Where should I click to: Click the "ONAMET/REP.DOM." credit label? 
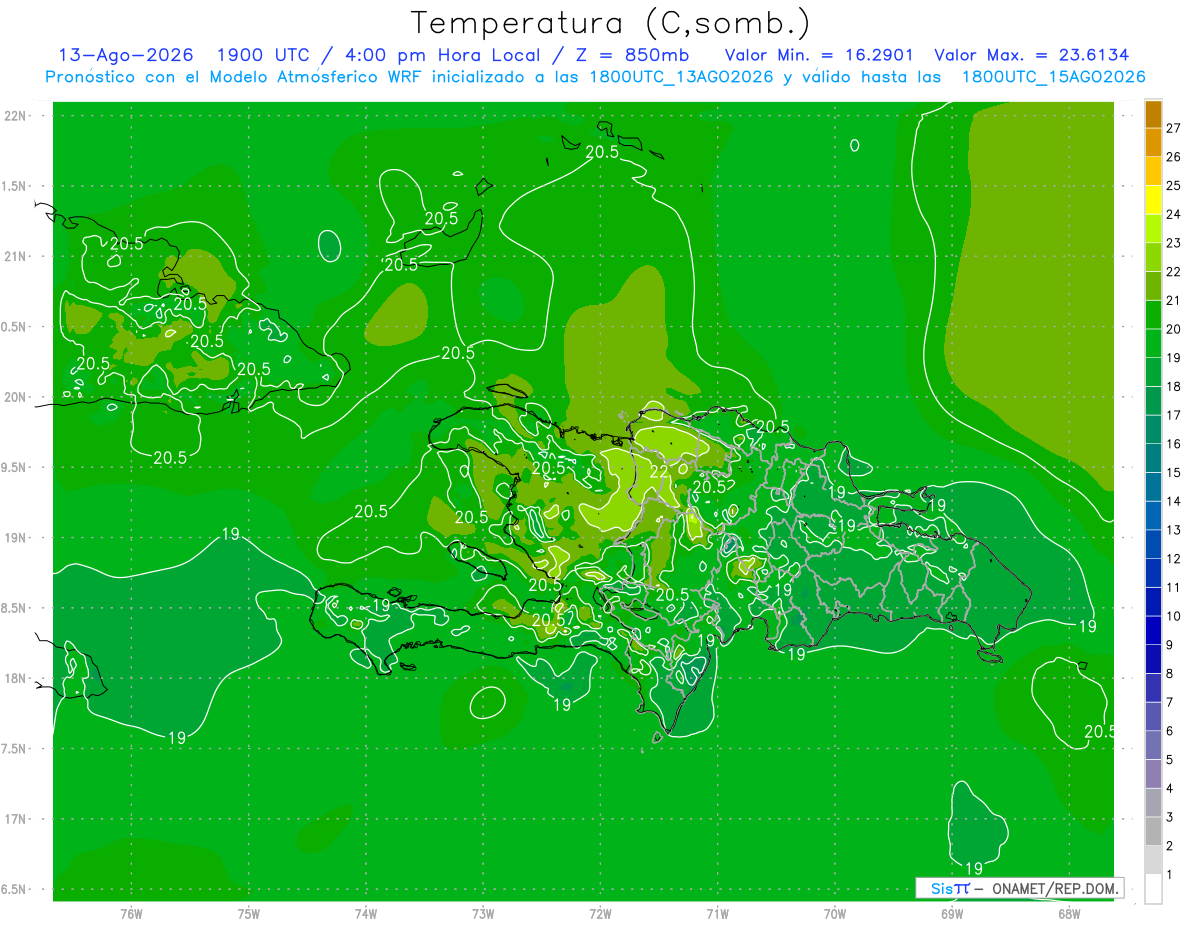pos(1055,888)
